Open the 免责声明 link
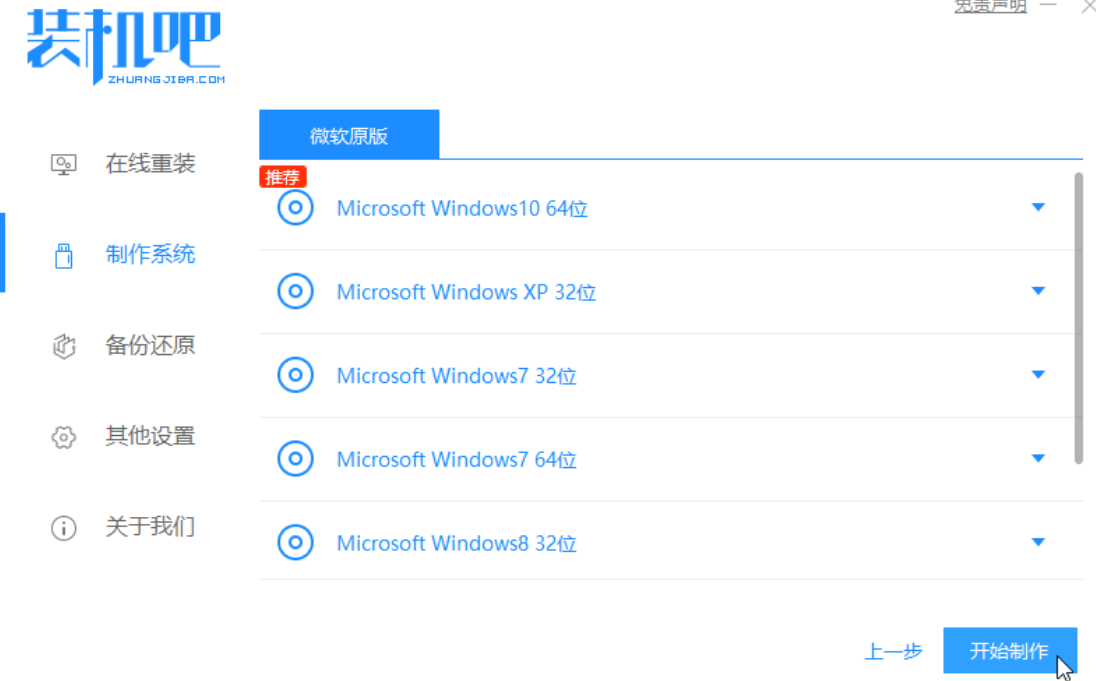Screen dimensions: 1096x681 click(x=990, y=6)
